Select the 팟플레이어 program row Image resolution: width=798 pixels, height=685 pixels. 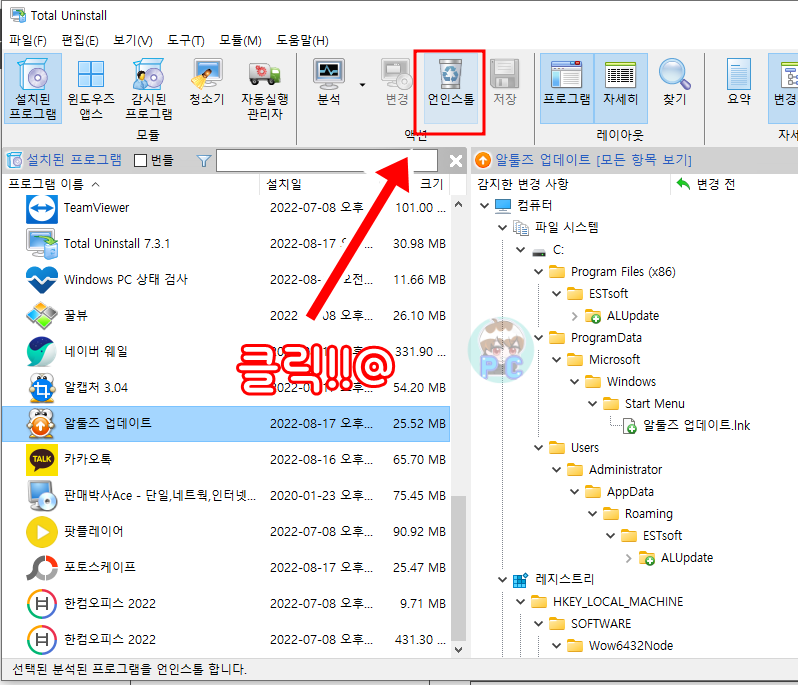click(226, 531)
